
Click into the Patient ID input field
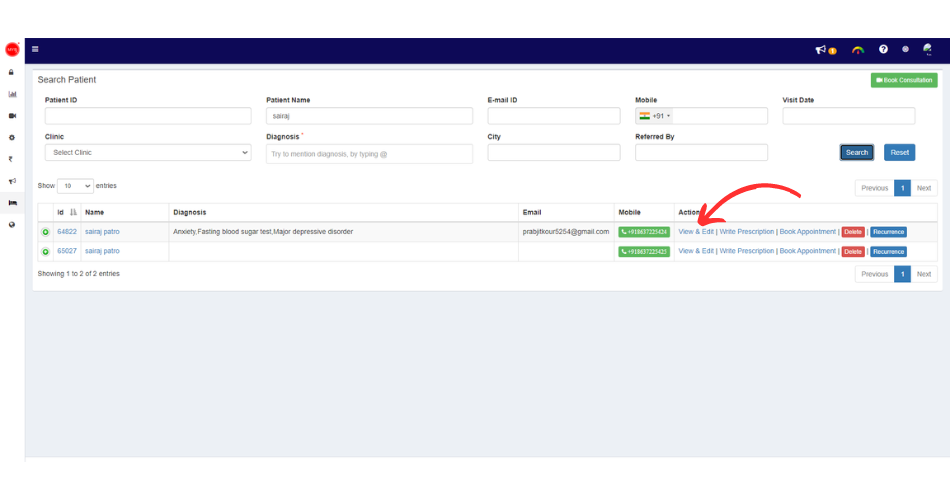(148, 116)
